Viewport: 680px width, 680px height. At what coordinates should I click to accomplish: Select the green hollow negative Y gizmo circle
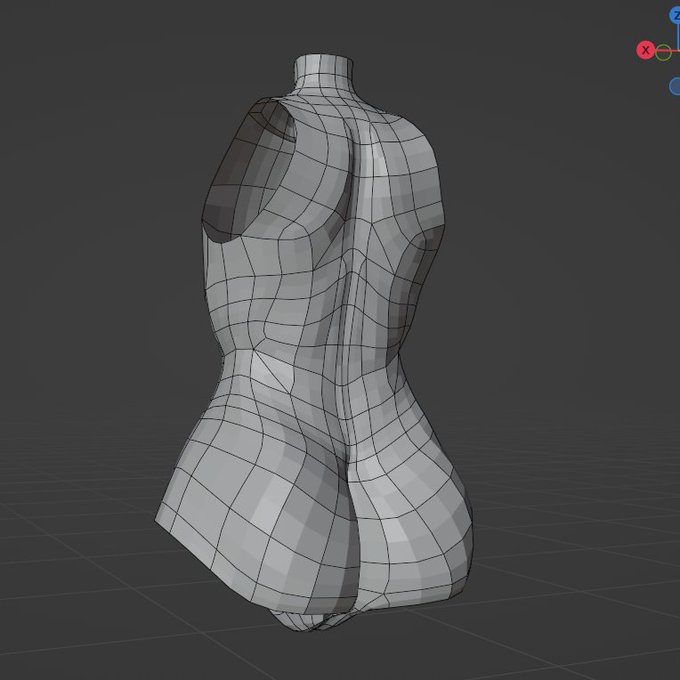pos(663,52)
